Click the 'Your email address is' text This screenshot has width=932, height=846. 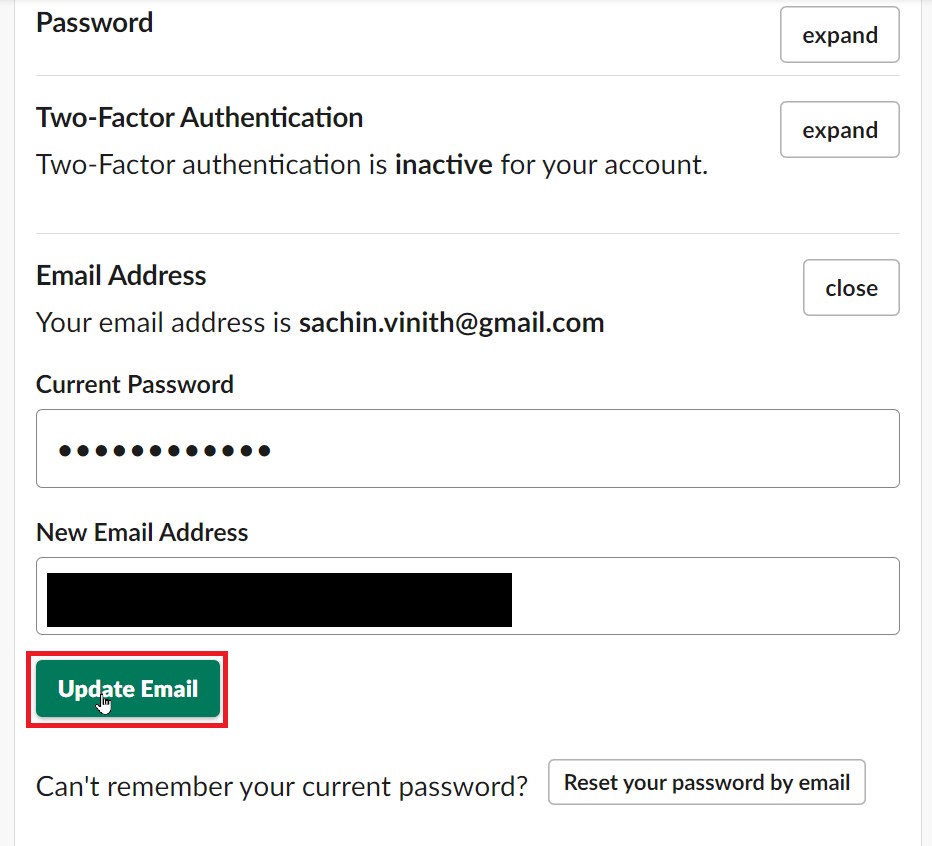[x=164, y=323]
